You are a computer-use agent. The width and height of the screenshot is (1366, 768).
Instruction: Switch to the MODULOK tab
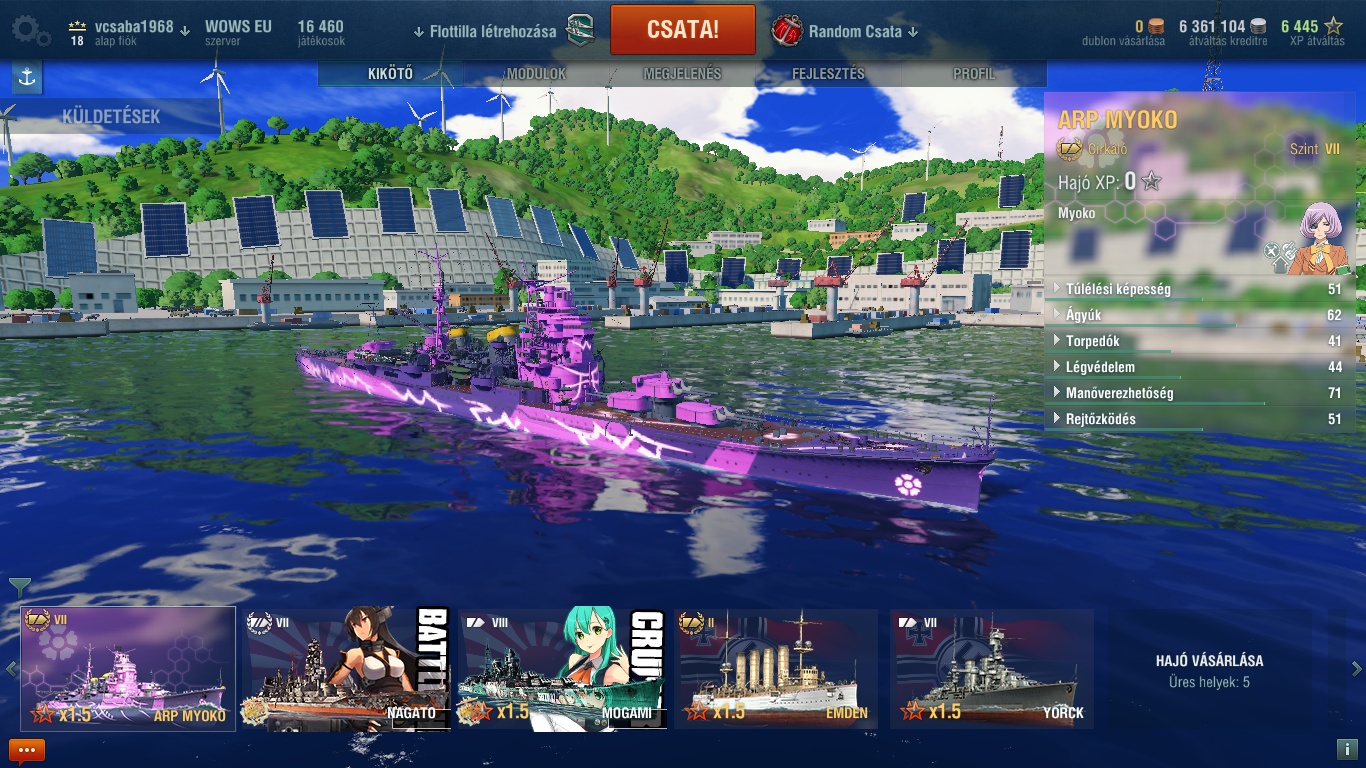click(536, 74)
